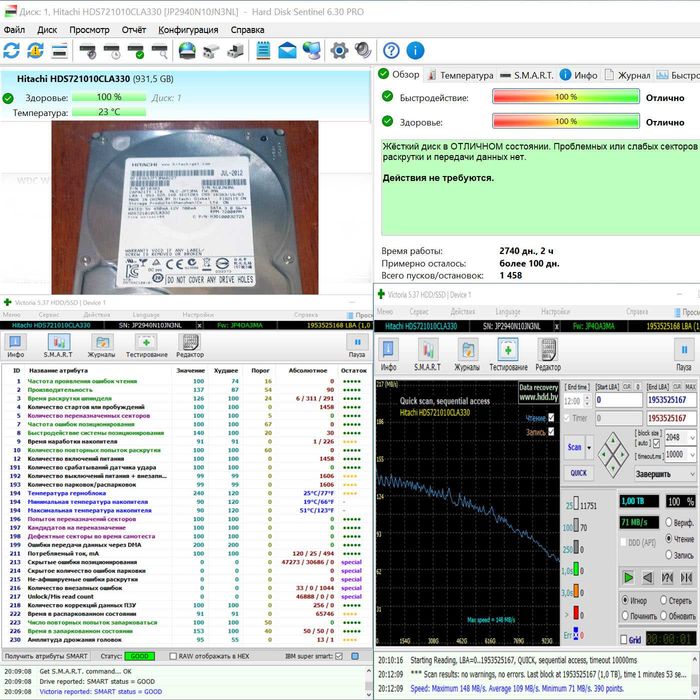This screenshot has height=700, width=700.
Task: Switch to Sentinel S.M.A.R.T. tab
Action: click(527, 75)
